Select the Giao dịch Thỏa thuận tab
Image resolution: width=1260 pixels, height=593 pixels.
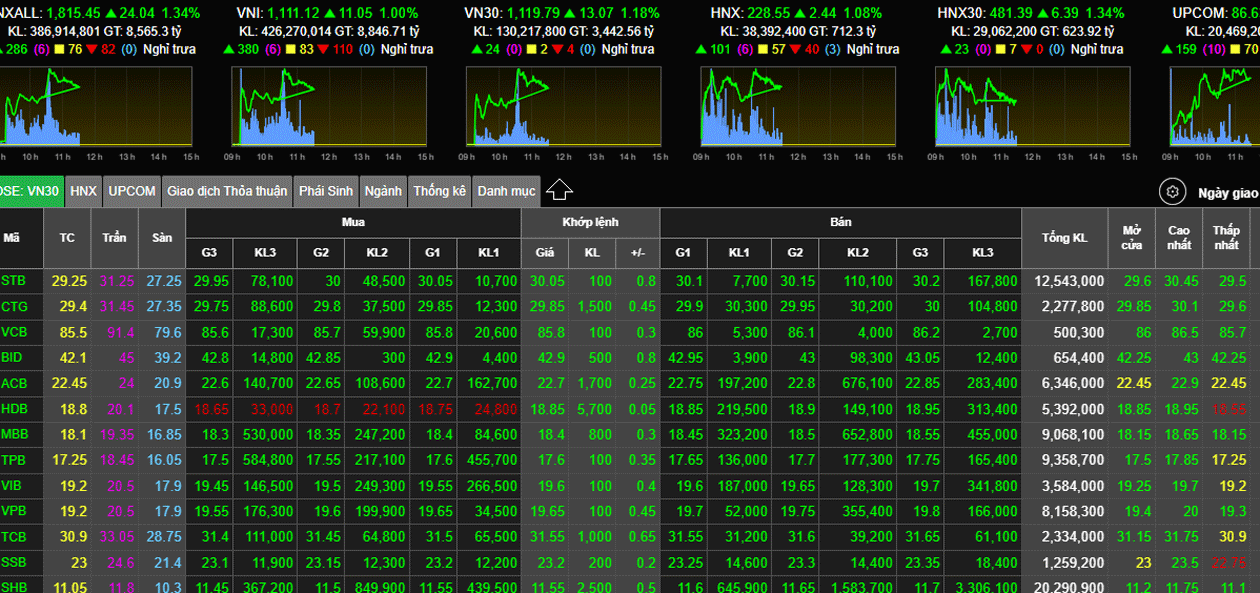pyautogui.click(x=227, y=191)
